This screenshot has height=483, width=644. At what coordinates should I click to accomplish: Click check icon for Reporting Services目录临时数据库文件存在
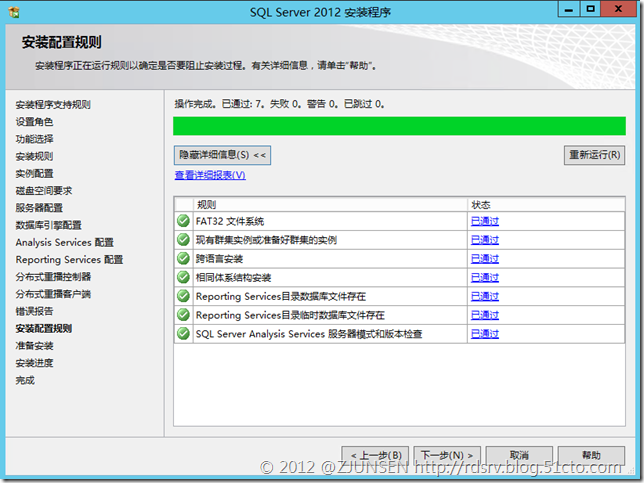click(183, 315)
